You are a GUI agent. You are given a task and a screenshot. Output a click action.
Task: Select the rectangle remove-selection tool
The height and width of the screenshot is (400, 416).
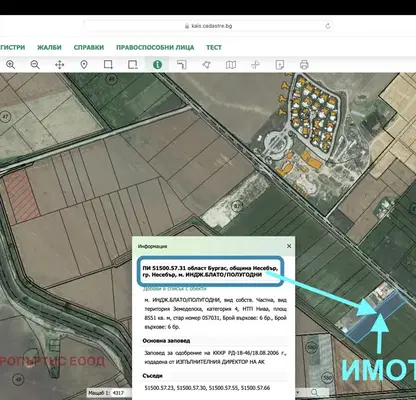(x=133, y=64)
